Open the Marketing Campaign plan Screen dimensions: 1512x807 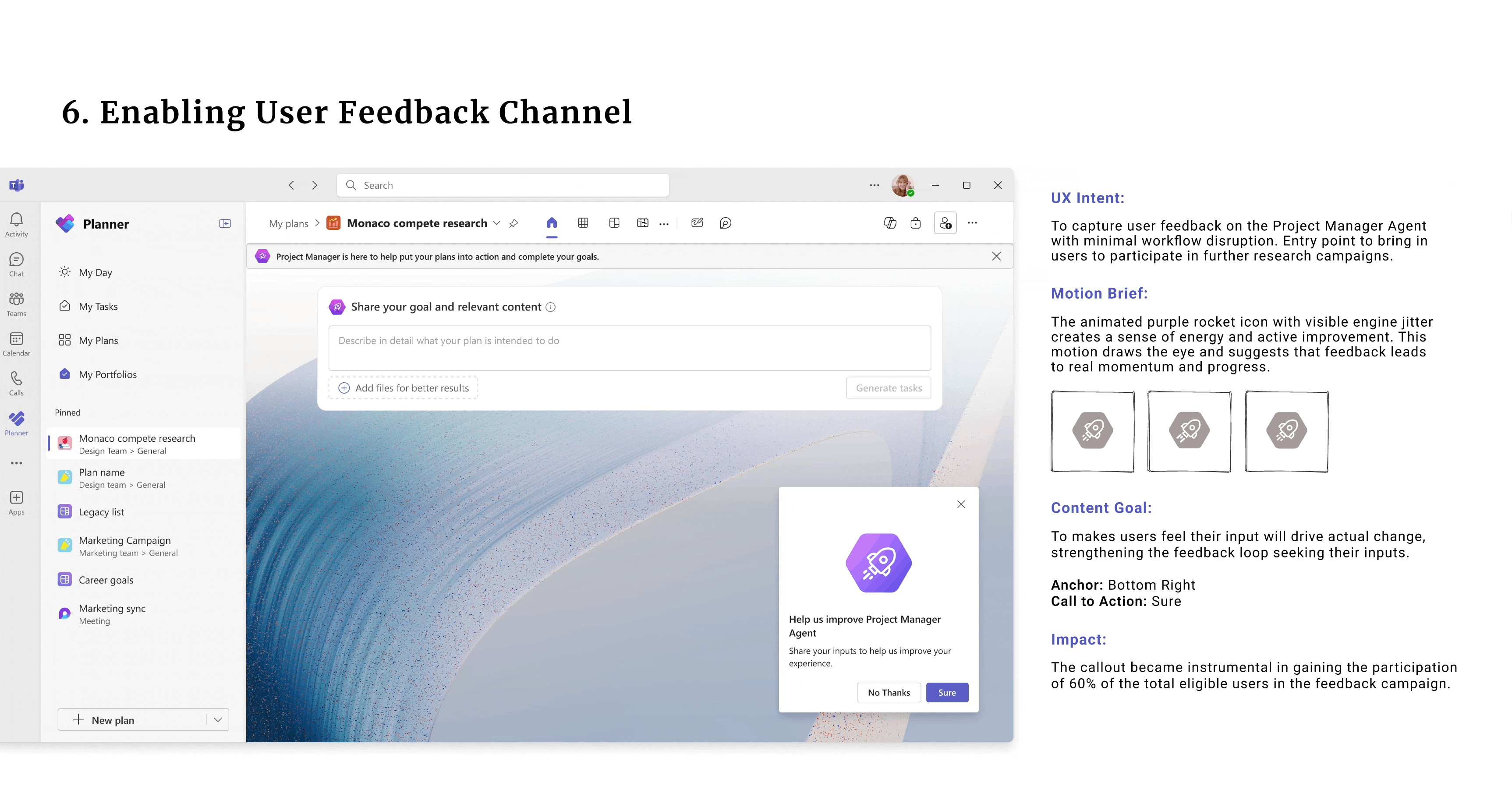tap(144, 546)
